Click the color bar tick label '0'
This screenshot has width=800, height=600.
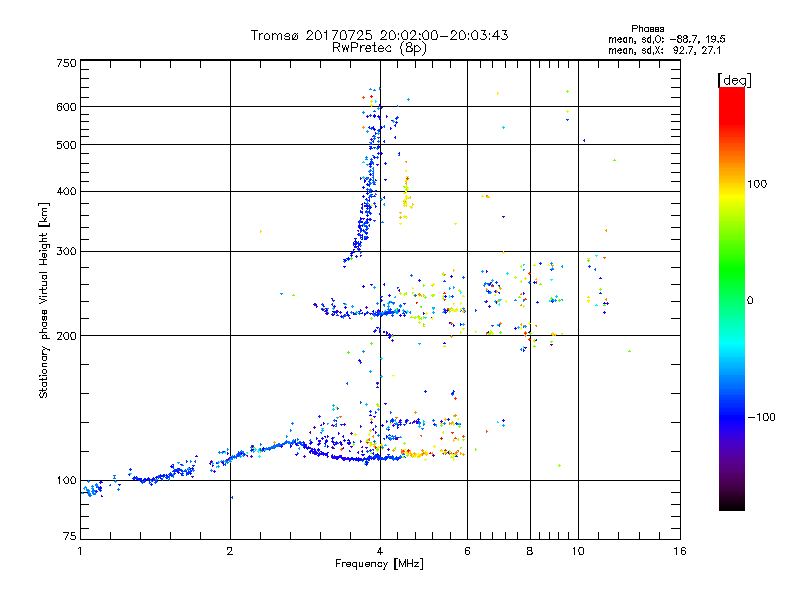click(750, 301)
